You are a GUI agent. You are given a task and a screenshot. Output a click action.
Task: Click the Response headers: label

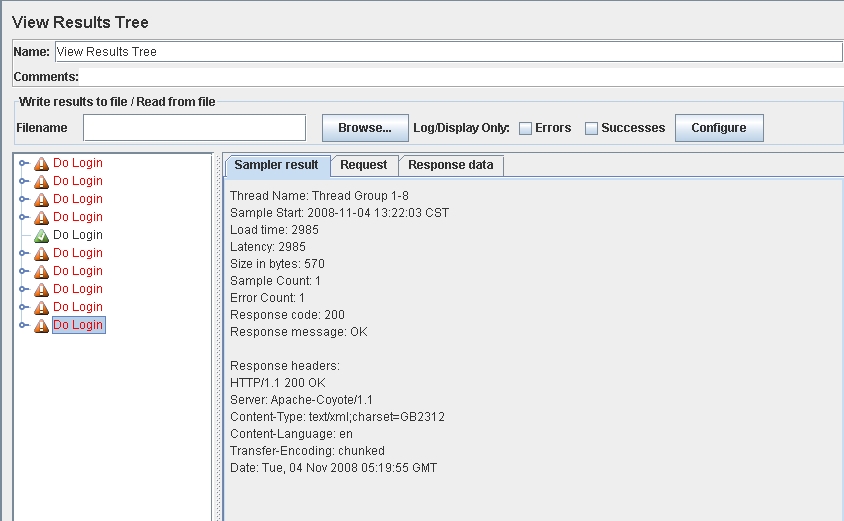285,366
